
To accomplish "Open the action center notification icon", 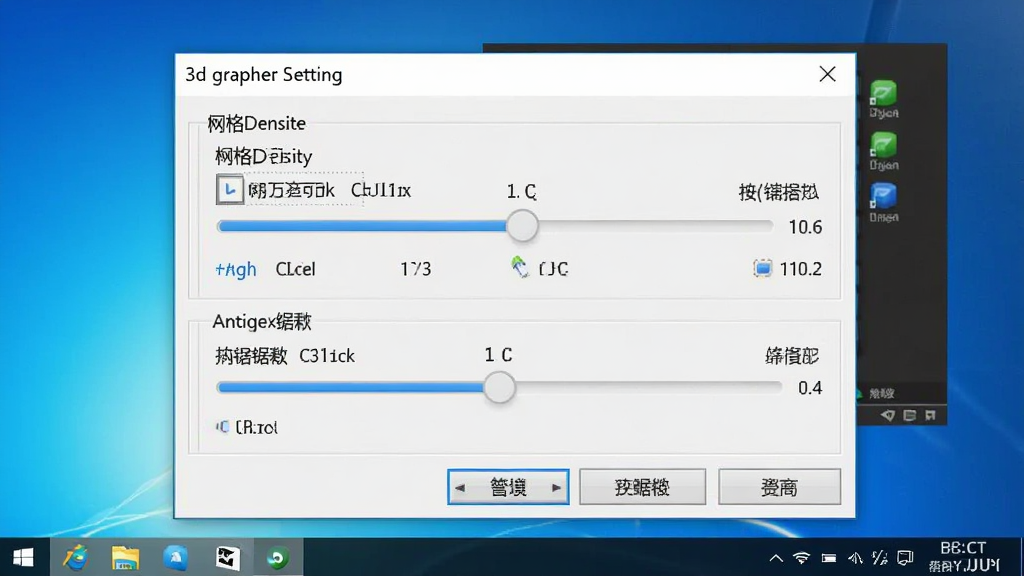I will (x=905, y=558).
